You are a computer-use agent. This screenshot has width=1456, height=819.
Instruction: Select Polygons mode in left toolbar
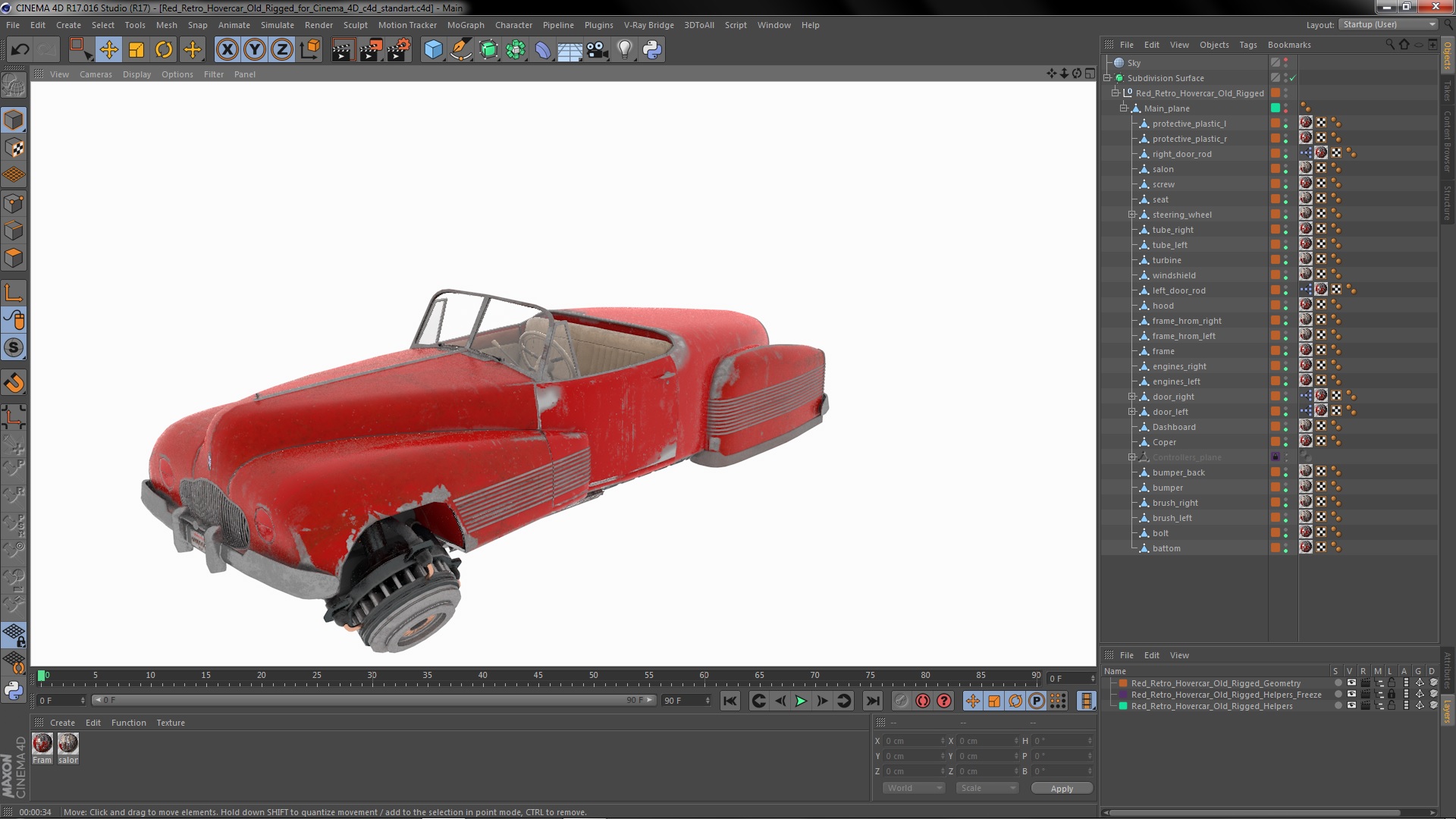(x=14, y=259)
